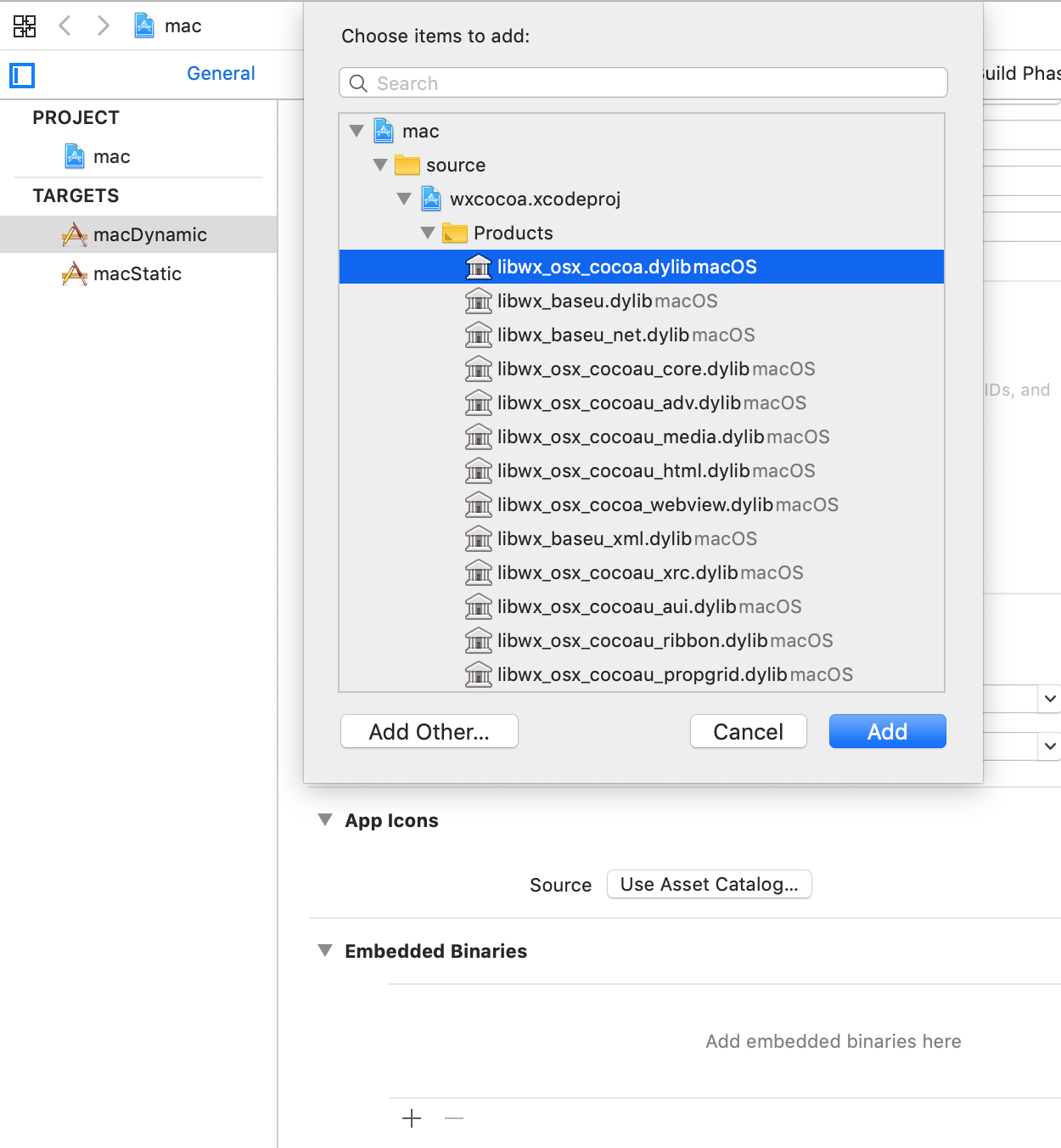
Task: Select libwx_osx_cocoa_webview.dylib row
Action: 642,504
